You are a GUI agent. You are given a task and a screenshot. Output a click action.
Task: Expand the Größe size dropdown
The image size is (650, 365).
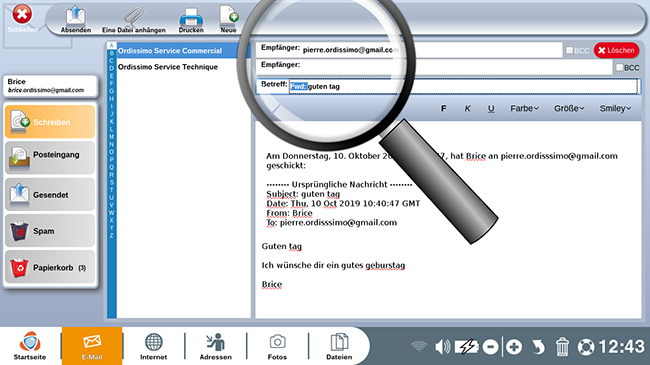[x=569, y=108]
